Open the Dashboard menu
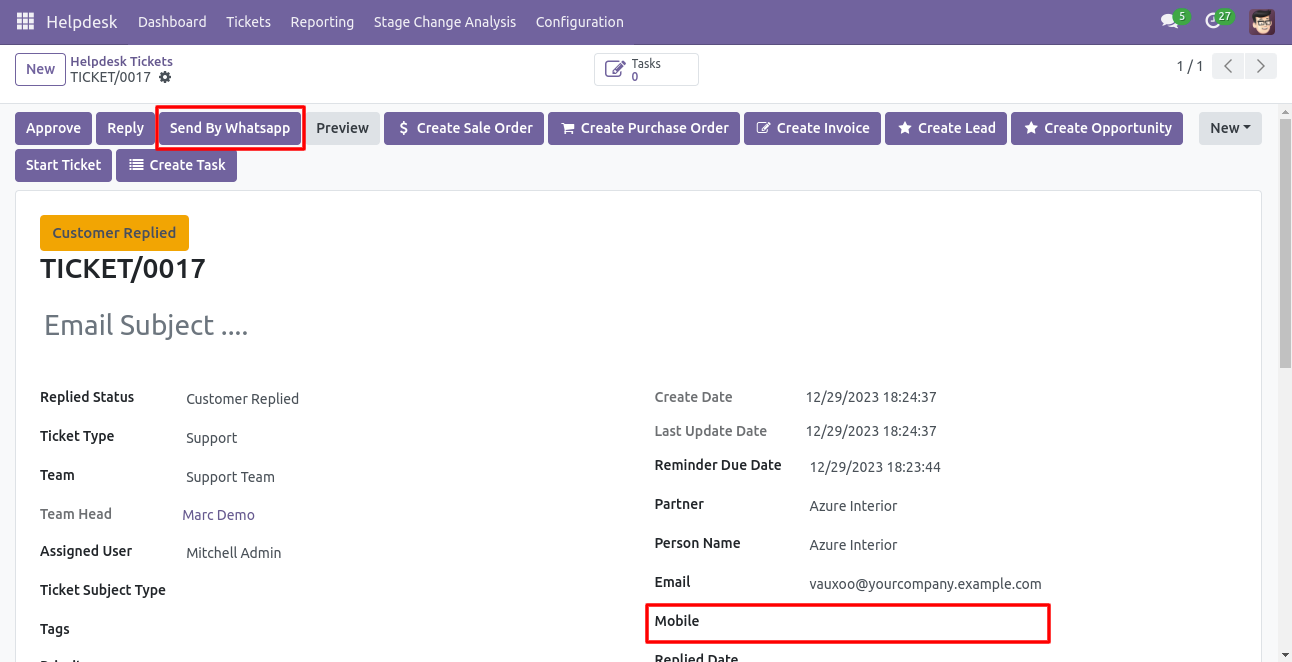 172,21
